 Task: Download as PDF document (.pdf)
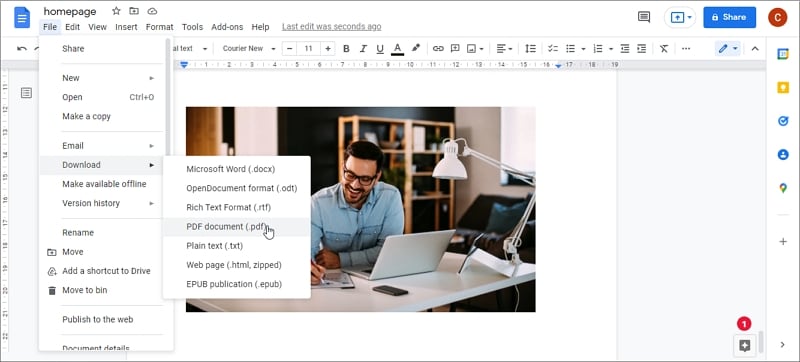coord(237,227)
